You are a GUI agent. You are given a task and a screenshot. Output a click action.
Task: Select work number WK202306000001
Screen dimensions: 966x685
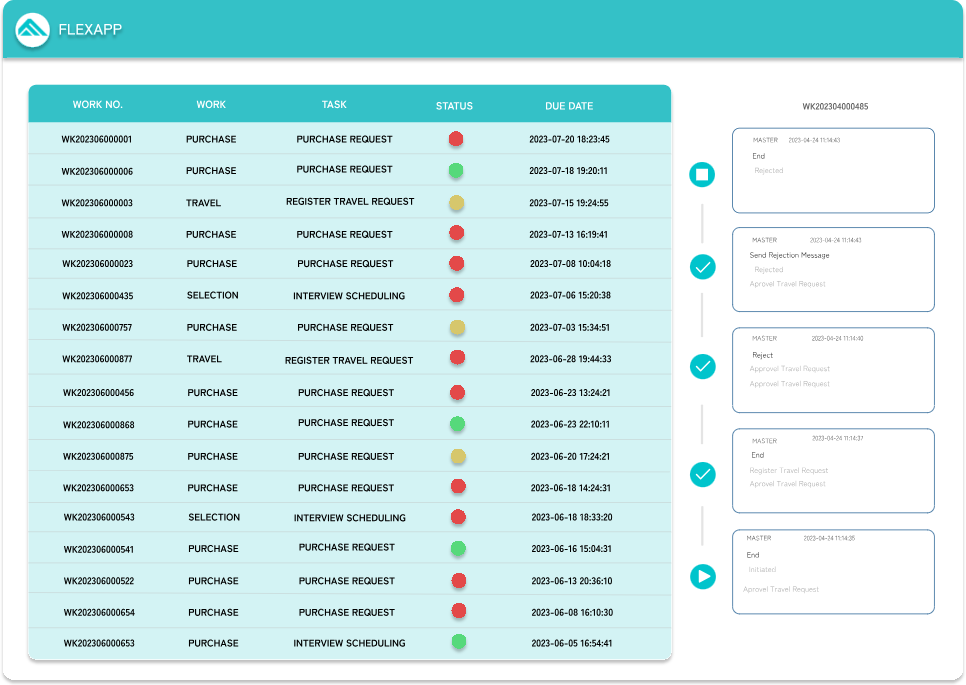97,139
